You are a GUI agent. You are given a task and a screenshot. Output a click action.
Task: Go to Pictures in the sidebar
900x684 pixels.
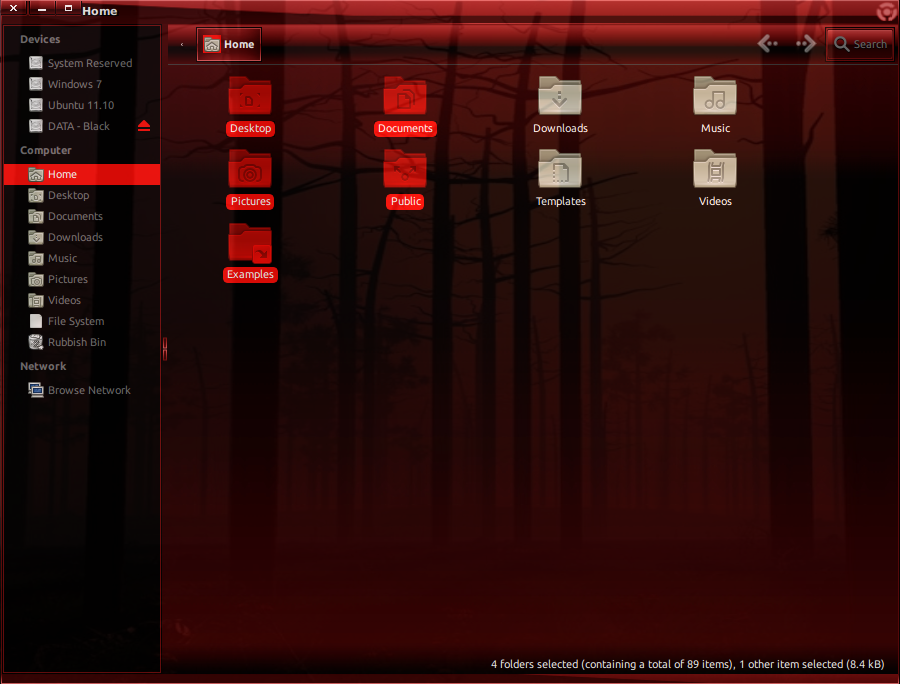pyautogui.click(x=82, y=279)
